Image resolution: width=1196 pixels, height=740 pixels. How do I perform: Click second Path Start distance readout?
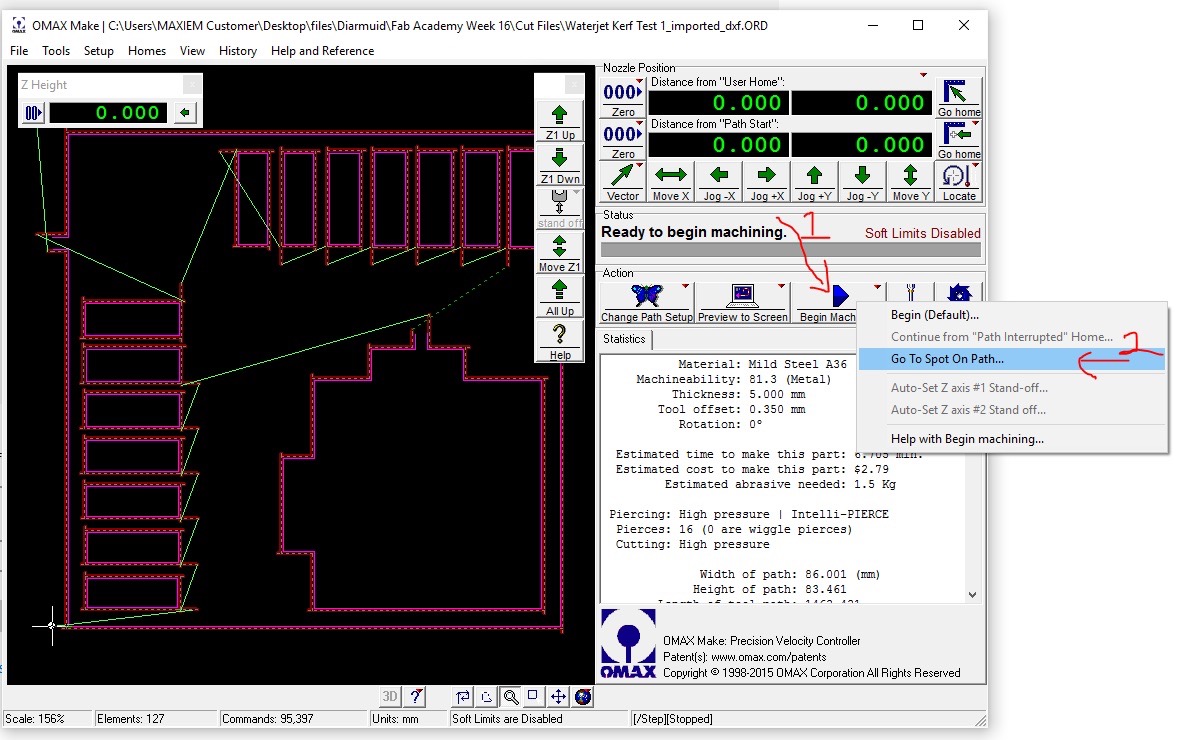click(x=860, y=144)
